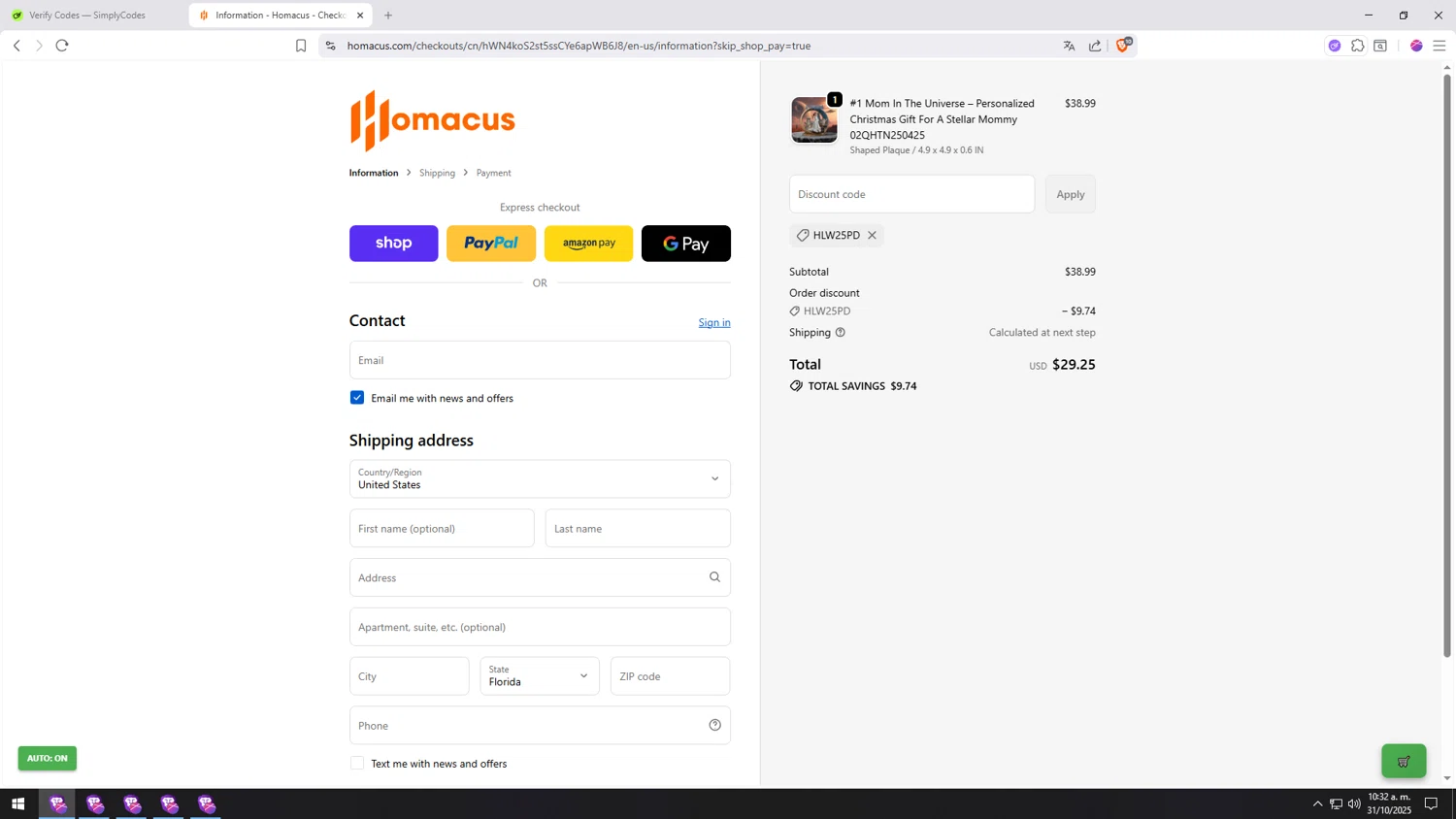Click the HLW25PD applied code tag
This screenshot has width=1456, height=819.
(836, 235)
